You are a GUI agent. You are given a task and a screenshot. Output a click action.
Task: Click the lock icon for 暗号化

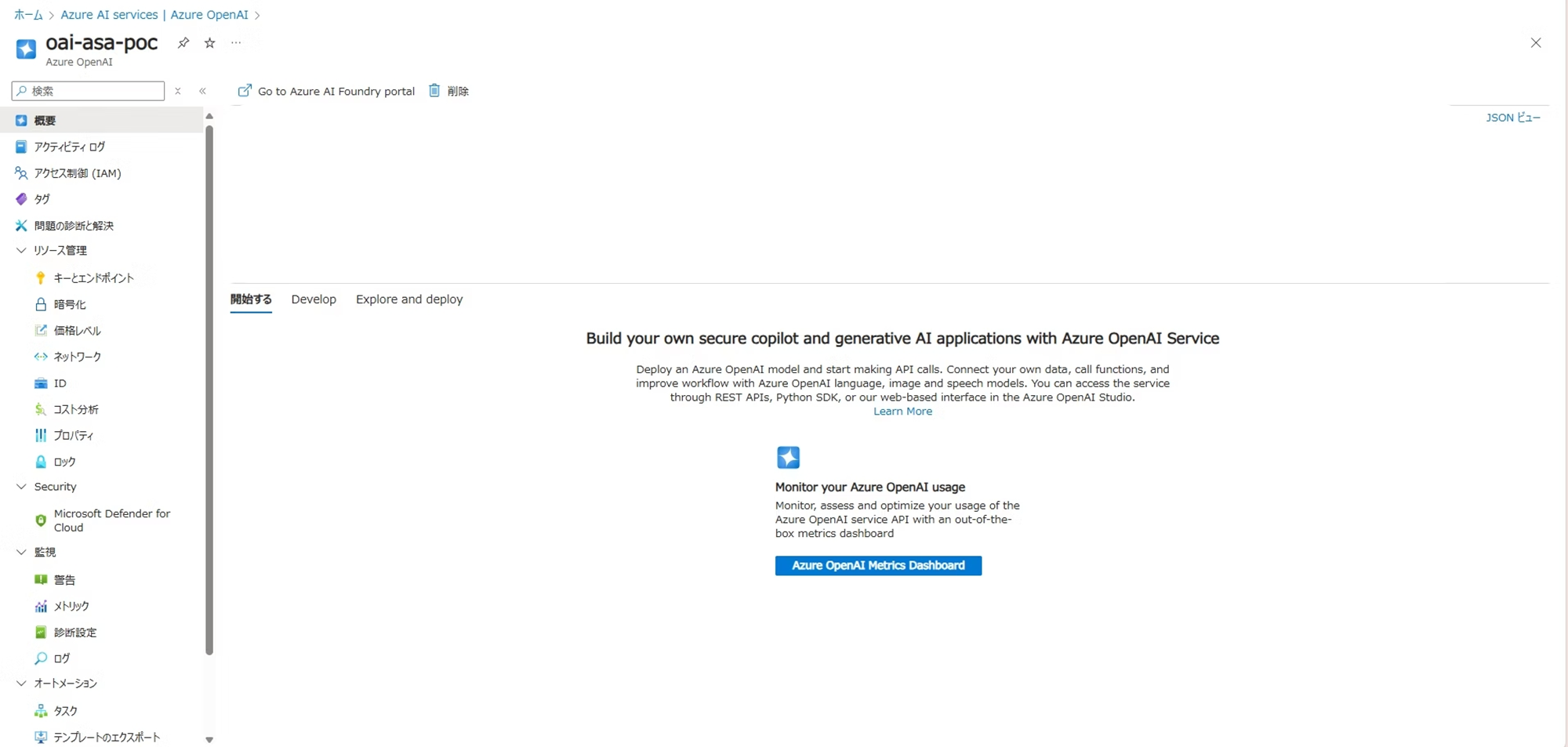pyautogui.click(x=41, y=304)
